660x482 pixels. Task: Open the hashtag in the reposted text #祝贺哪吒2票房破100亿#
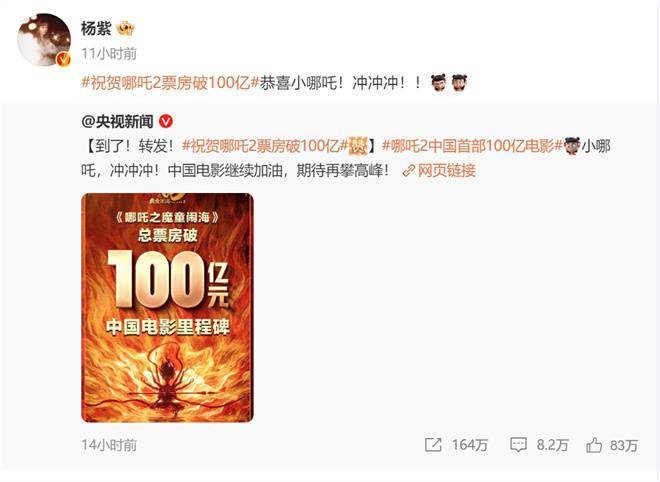(x=265, y=146)
